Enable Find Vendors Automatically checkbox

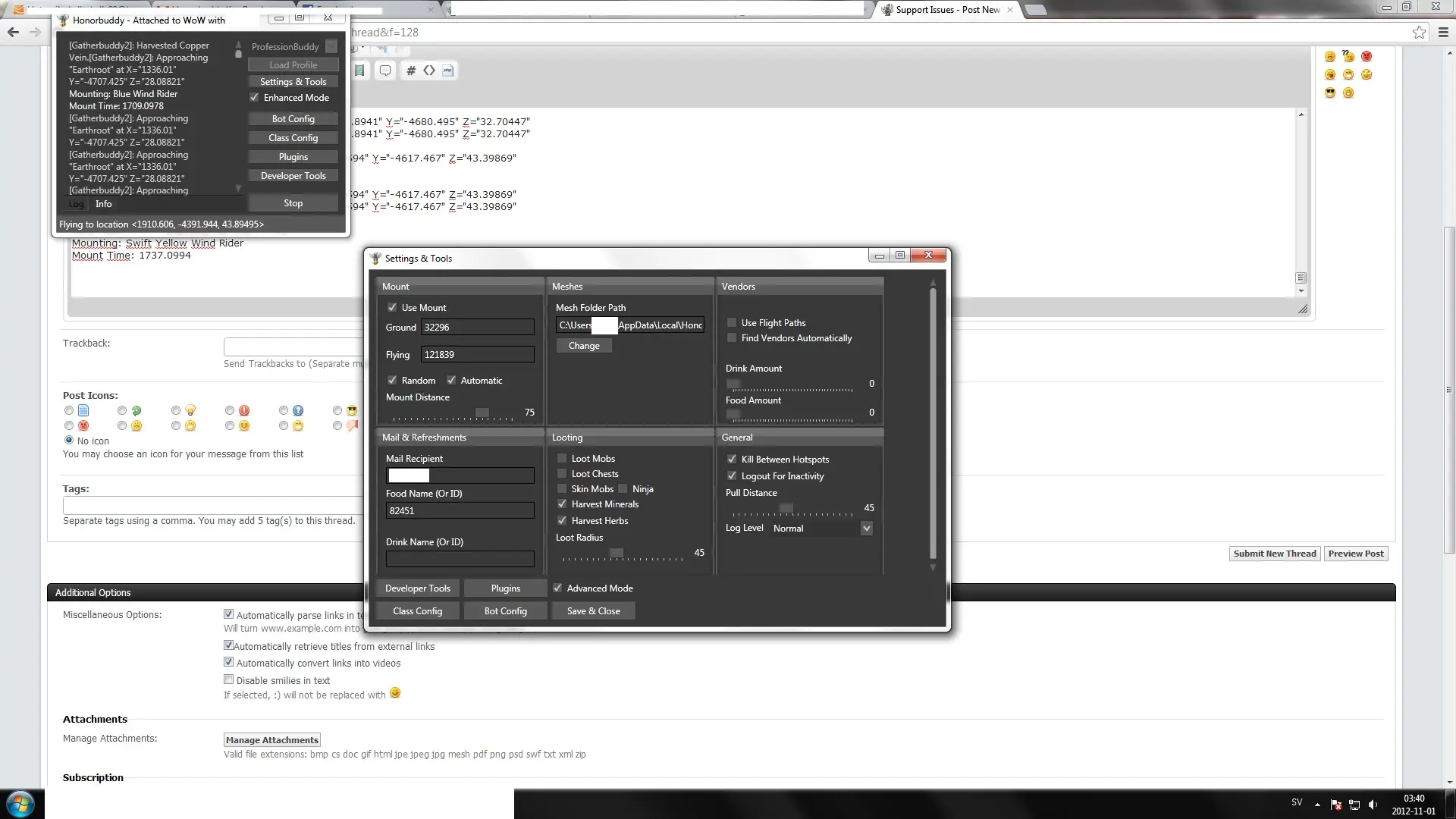pos(732,337)
